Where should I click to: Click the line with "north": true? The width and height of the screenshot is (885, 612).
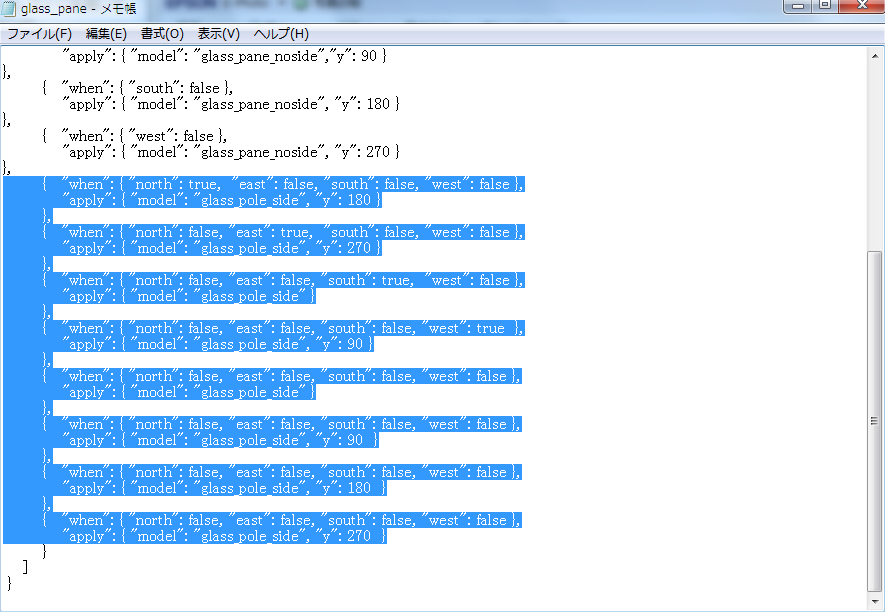pyautogui.click(x=283, y=184)
